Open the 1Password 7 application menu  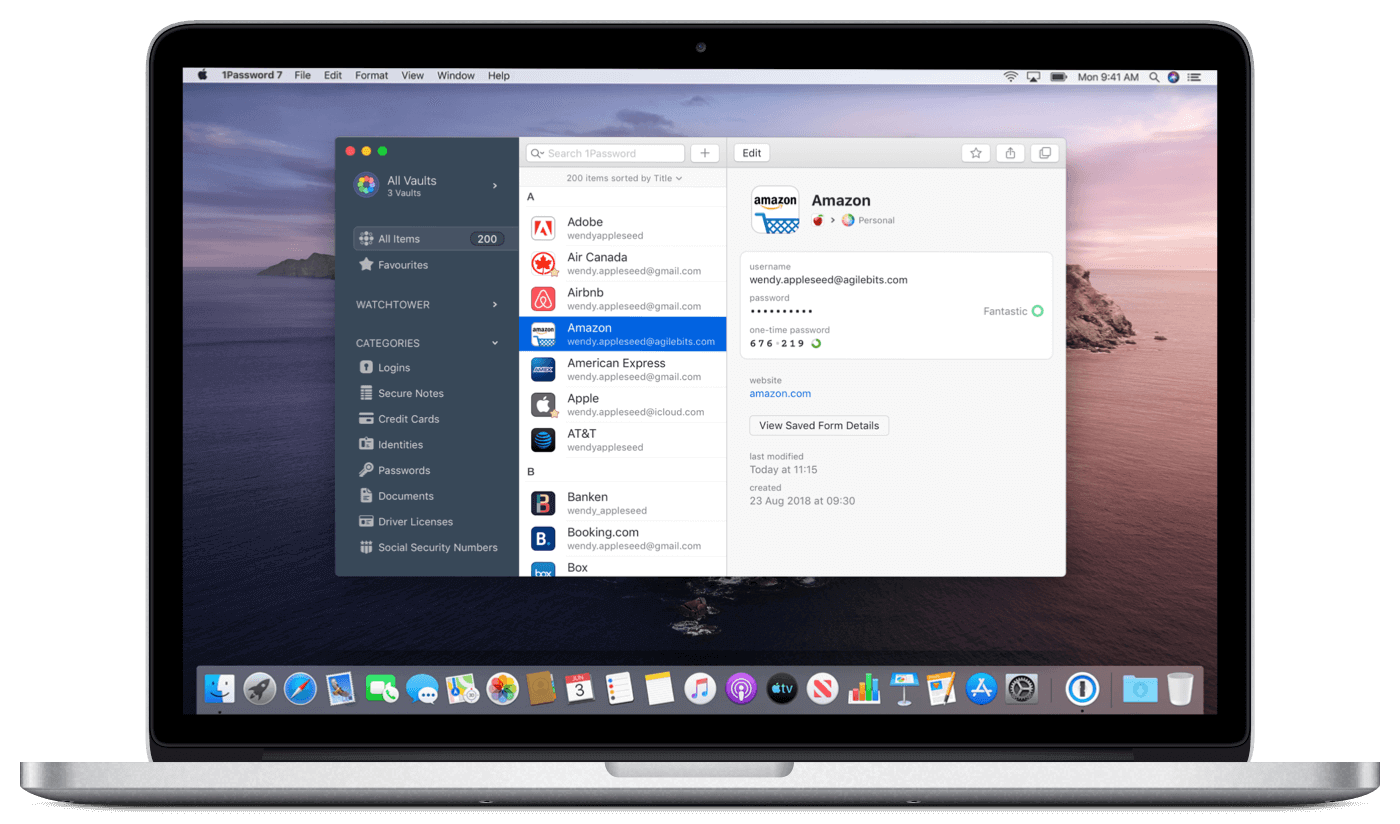252,75
